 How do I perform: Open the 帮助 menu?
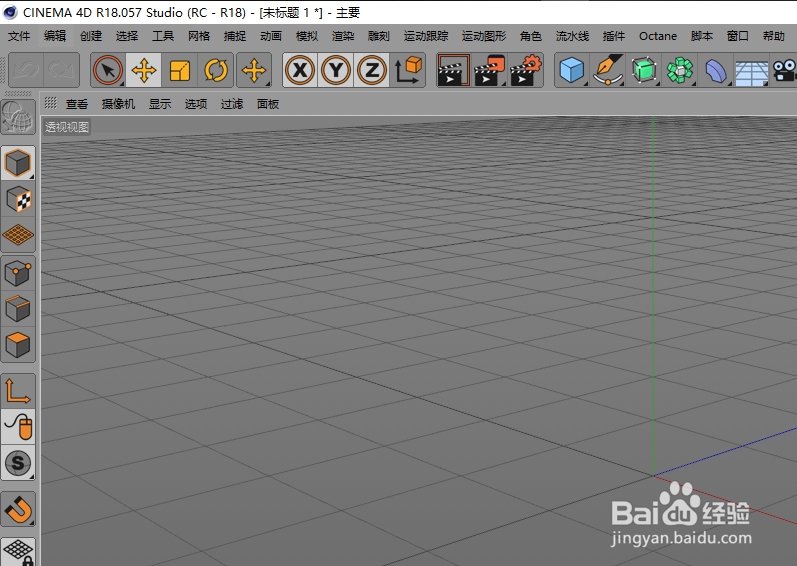coord(774,36)
